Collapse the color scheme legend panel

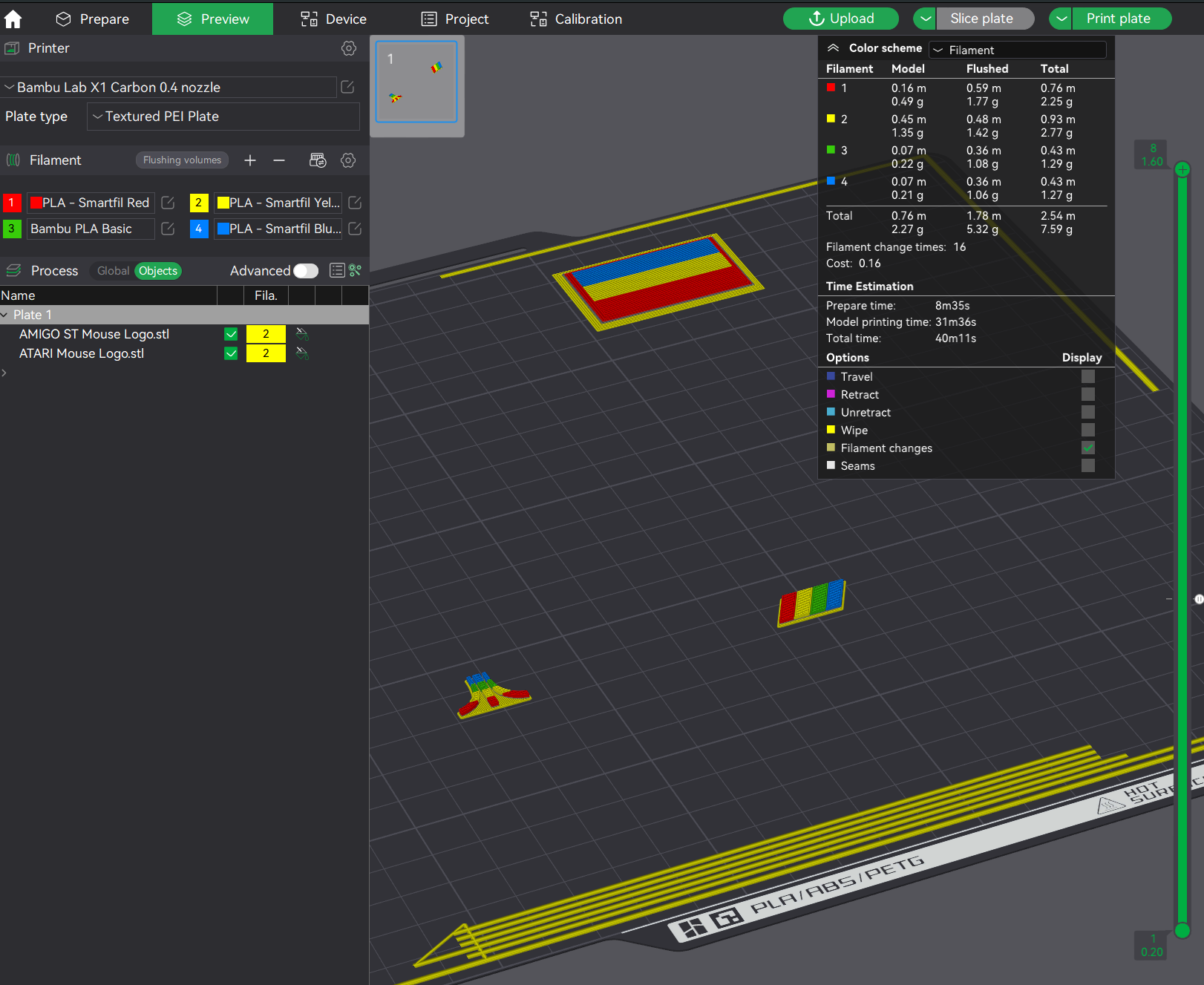click(x=834, y=48)
